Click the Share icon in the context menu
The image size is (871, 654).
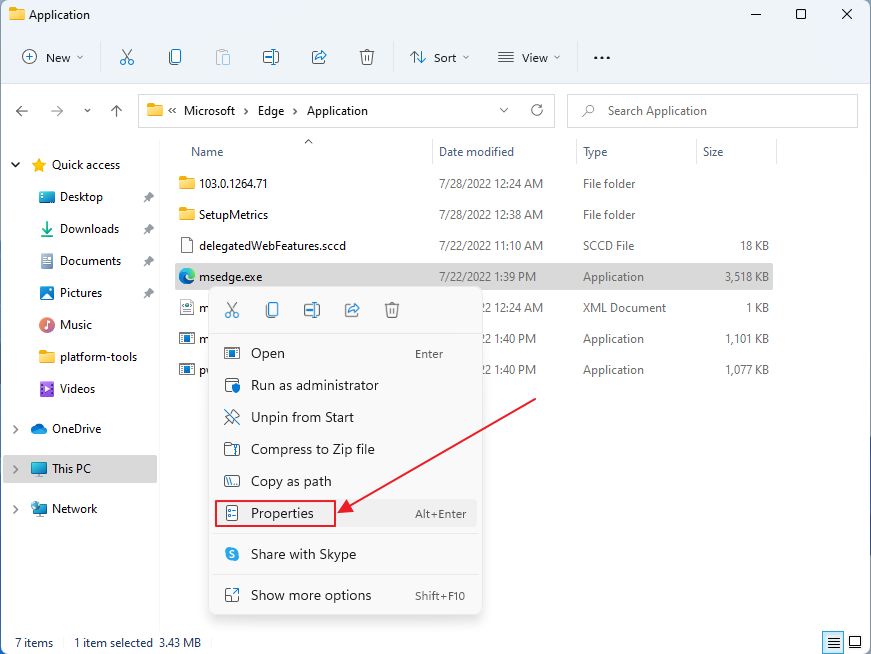click(x=352, y=310)
